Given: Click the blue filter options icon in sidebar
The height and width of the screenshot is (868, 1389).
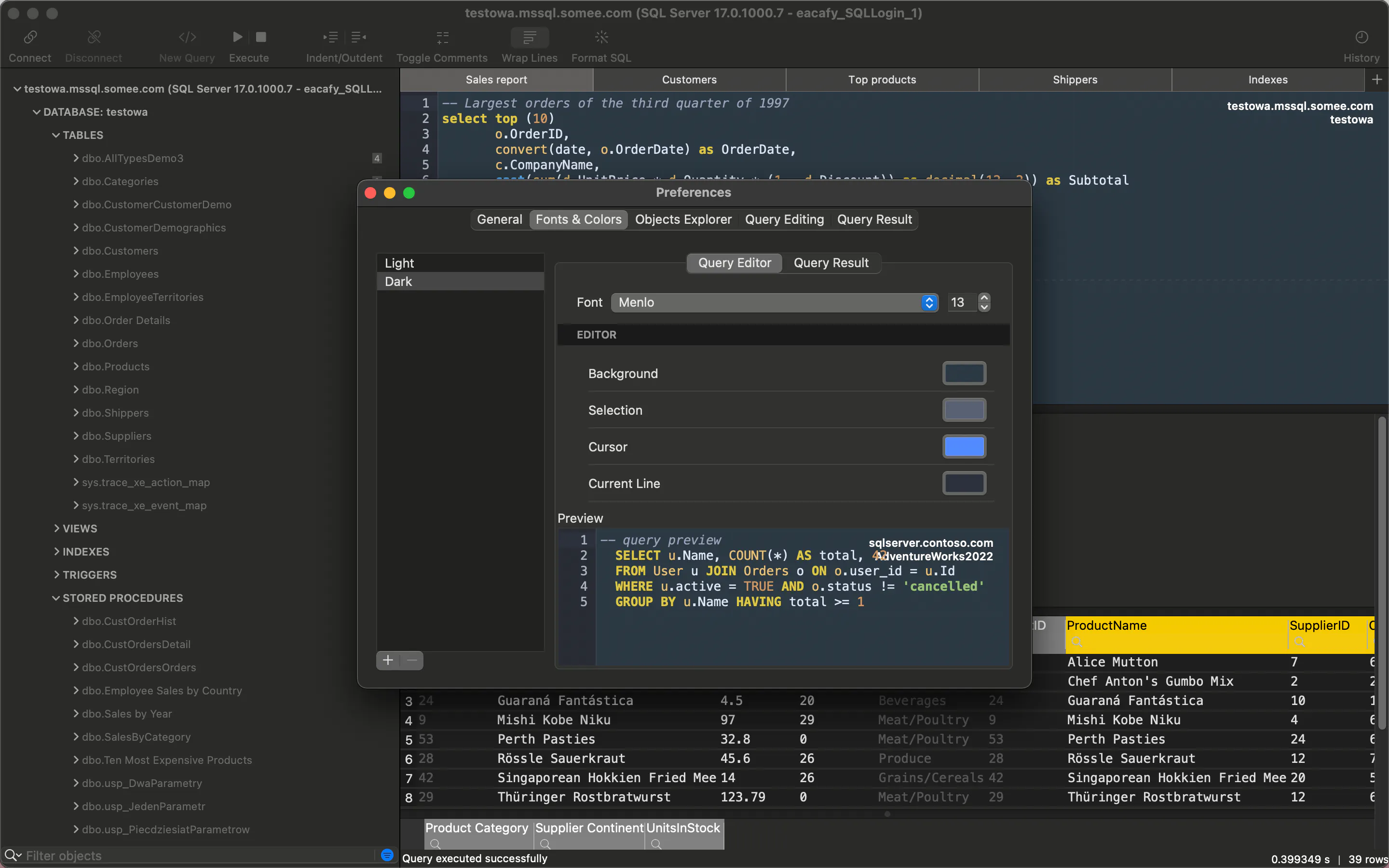Looking at the screenshot, I should click(x=387, y=855).
